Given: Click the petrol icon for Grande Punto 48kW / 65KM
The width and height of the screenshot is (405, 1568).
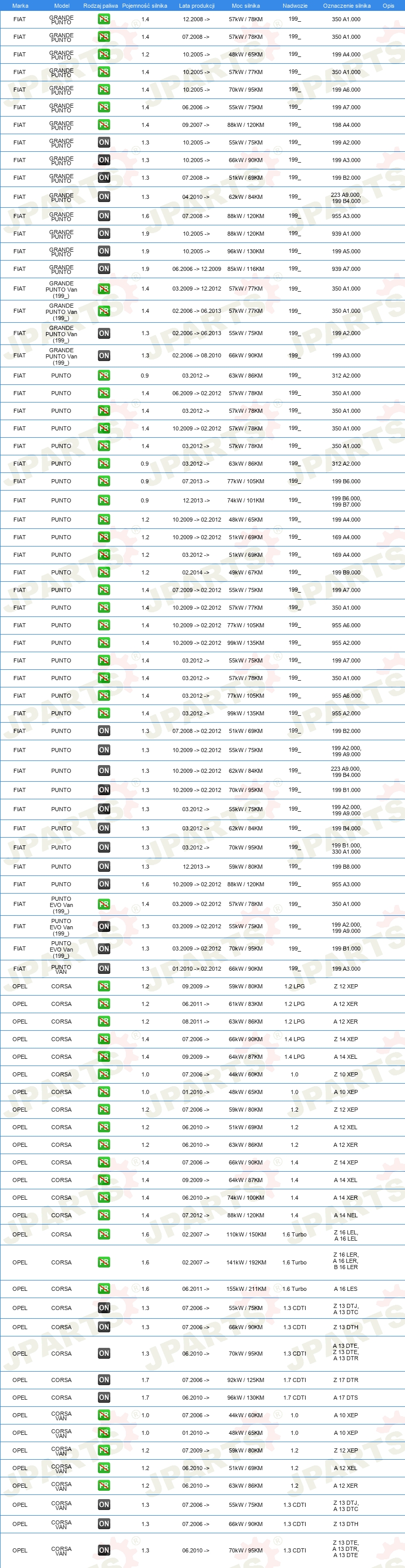Looking at the screenshot, I should 104,55.
